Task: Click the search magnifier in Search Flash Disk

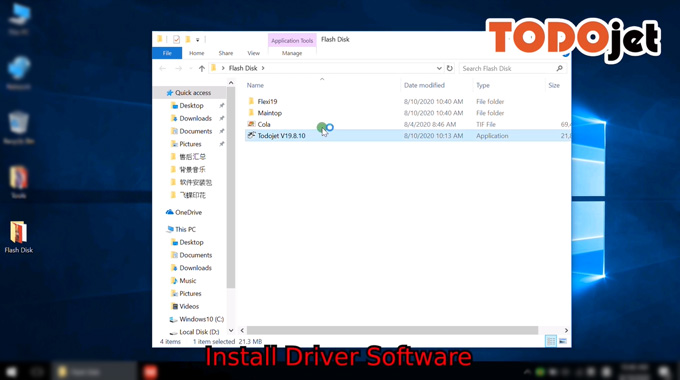Action: (559, 68)
